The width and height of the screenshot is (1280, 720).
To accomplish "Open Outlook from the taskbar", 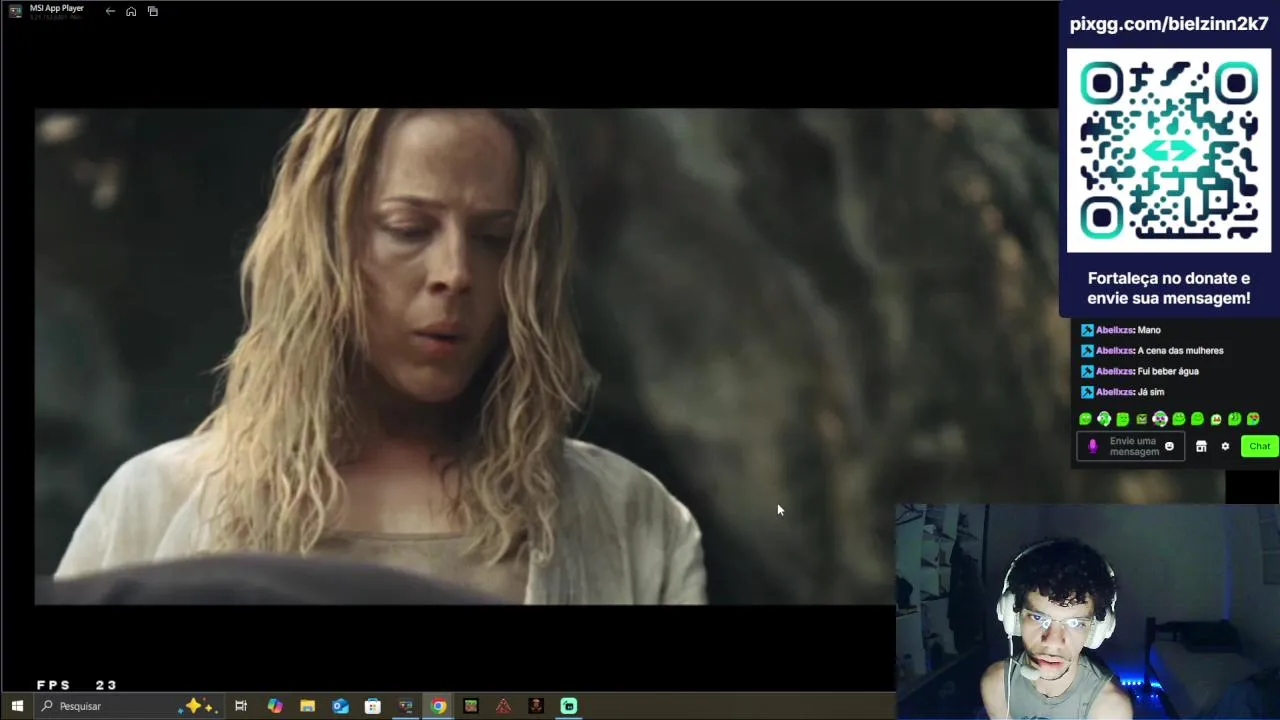I will pyautogui.click(x=341, y=706).
